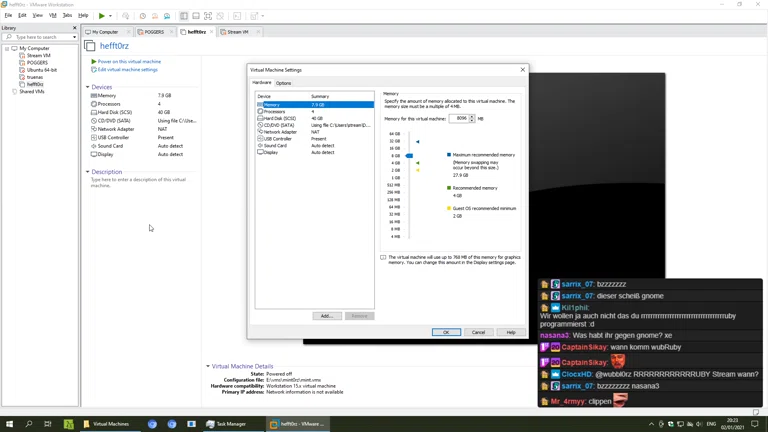
Task: Click Edit virtual machine settings link
Action: click(x=127, y=70)
